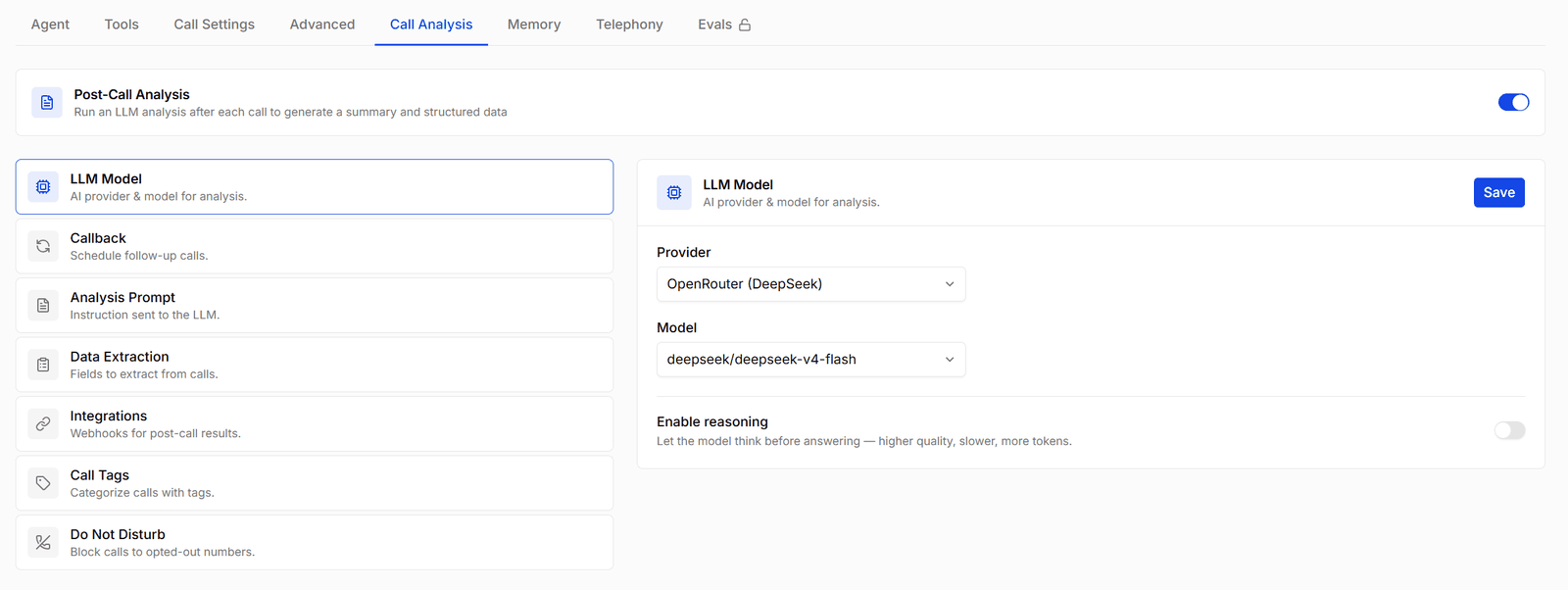This screenshot has width=1568, height=590.
Task: Click the LLM Model chip icon in left list
Action: [x=43, y=186]
